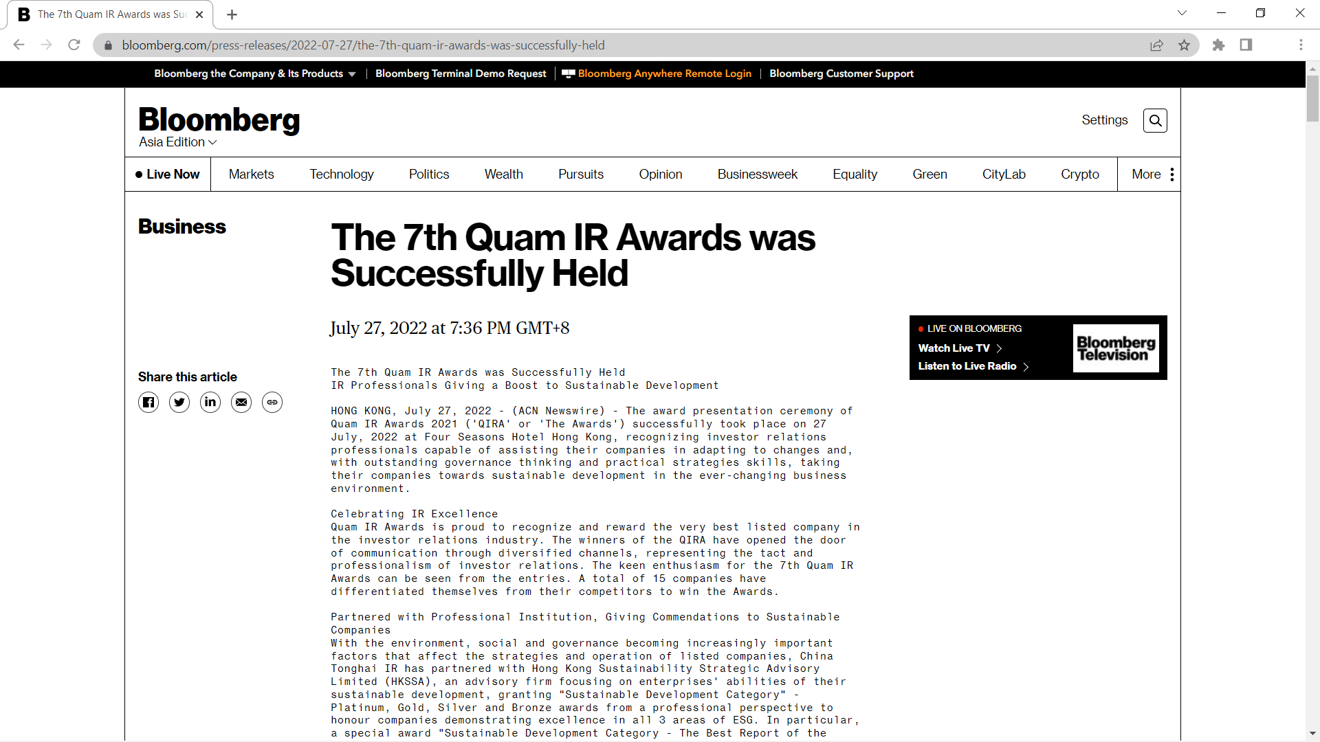Click the July 27, 2022 timestamp
This screenshot has width=1320, height=742.
449,328
